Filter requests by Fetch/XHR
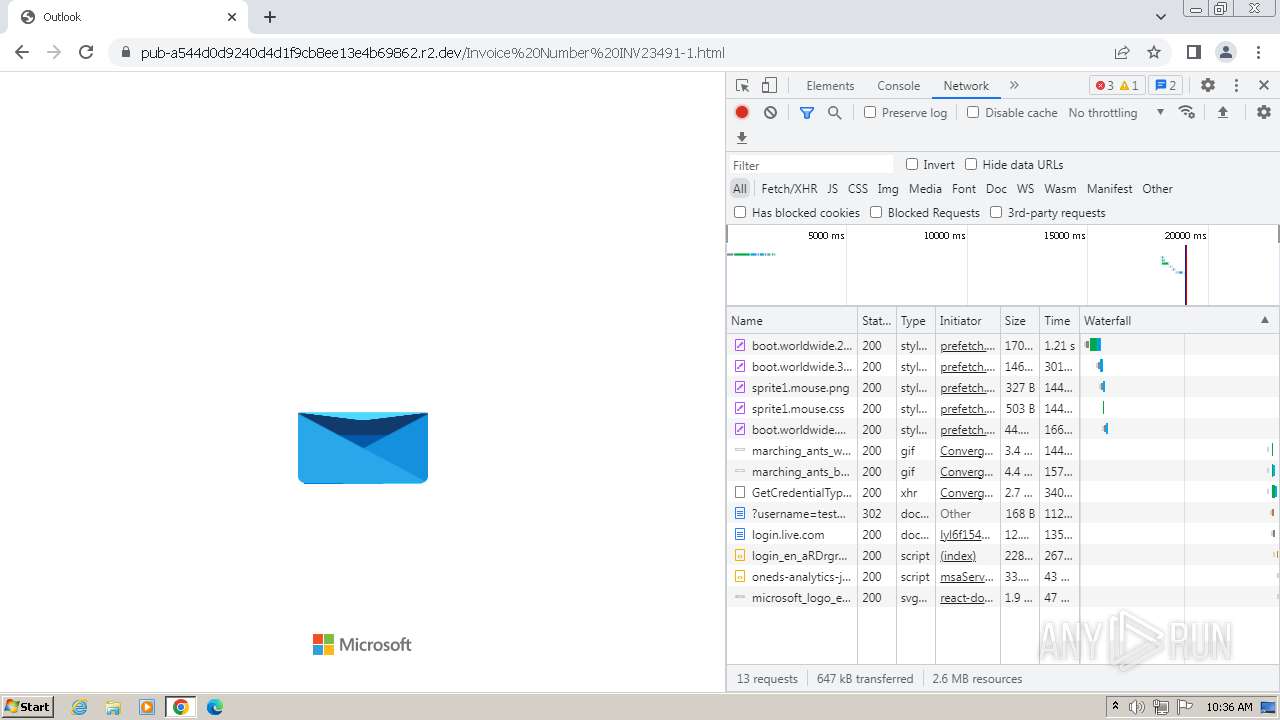Viewport: 1280px width, 720px height. [789, 189]
